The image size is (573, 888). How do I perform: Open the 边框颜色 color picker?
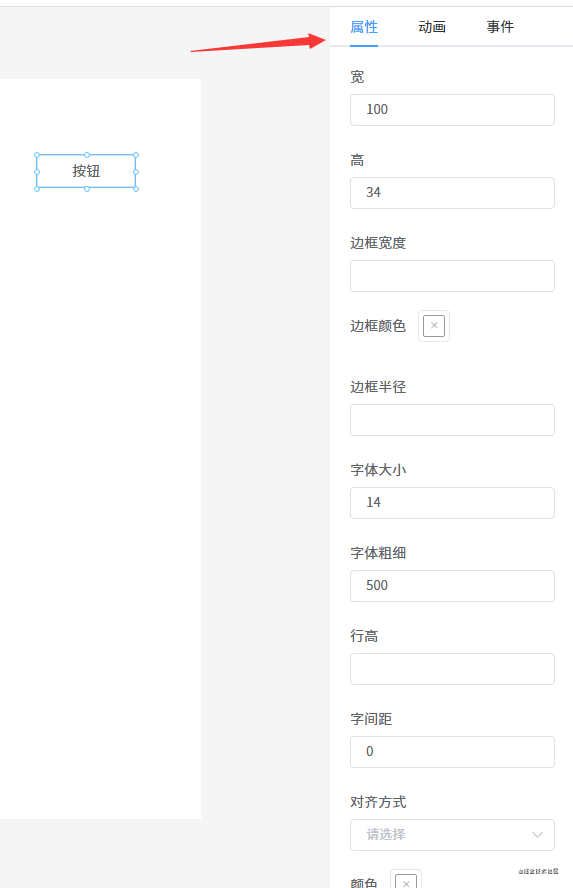coord(434,326)
